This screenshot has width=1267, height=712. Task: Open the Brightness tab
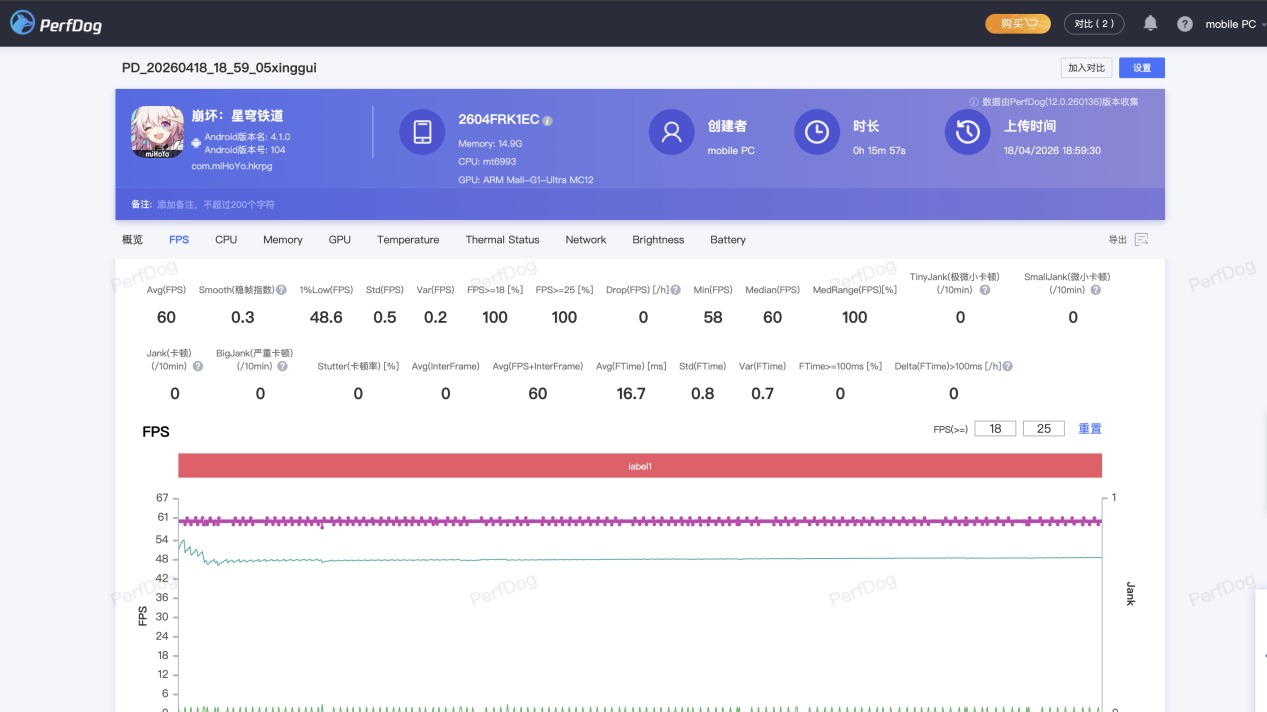tap(658, 240)
